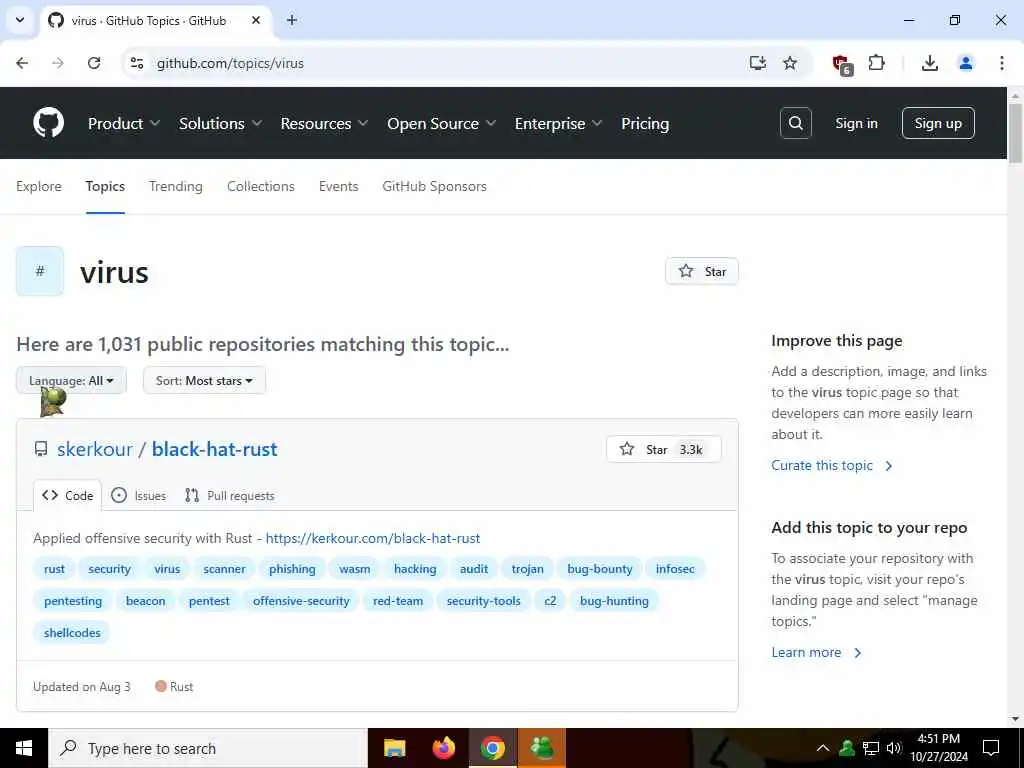The width and height of the screenshot is (1024, 768).
Task: Expand the Product menu
Action: click(x=123, y=123)
